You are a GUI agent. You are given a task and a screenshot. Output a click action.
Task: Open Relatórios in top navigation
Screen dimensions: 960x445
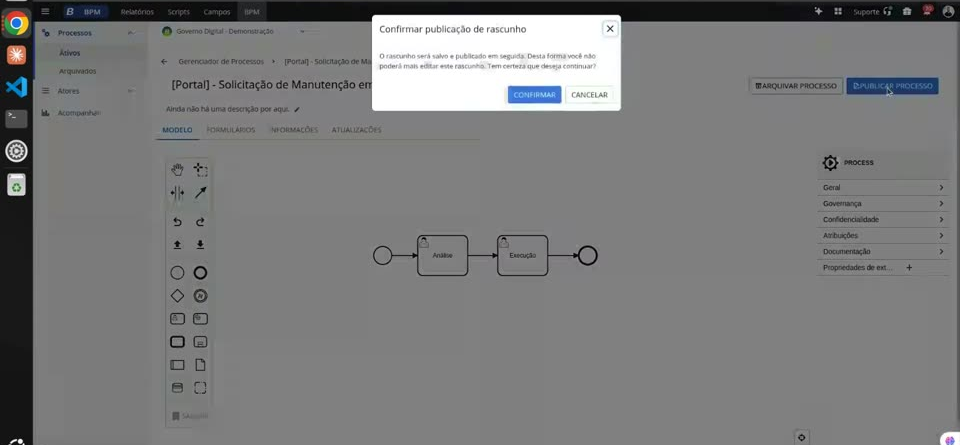(137, 12)
